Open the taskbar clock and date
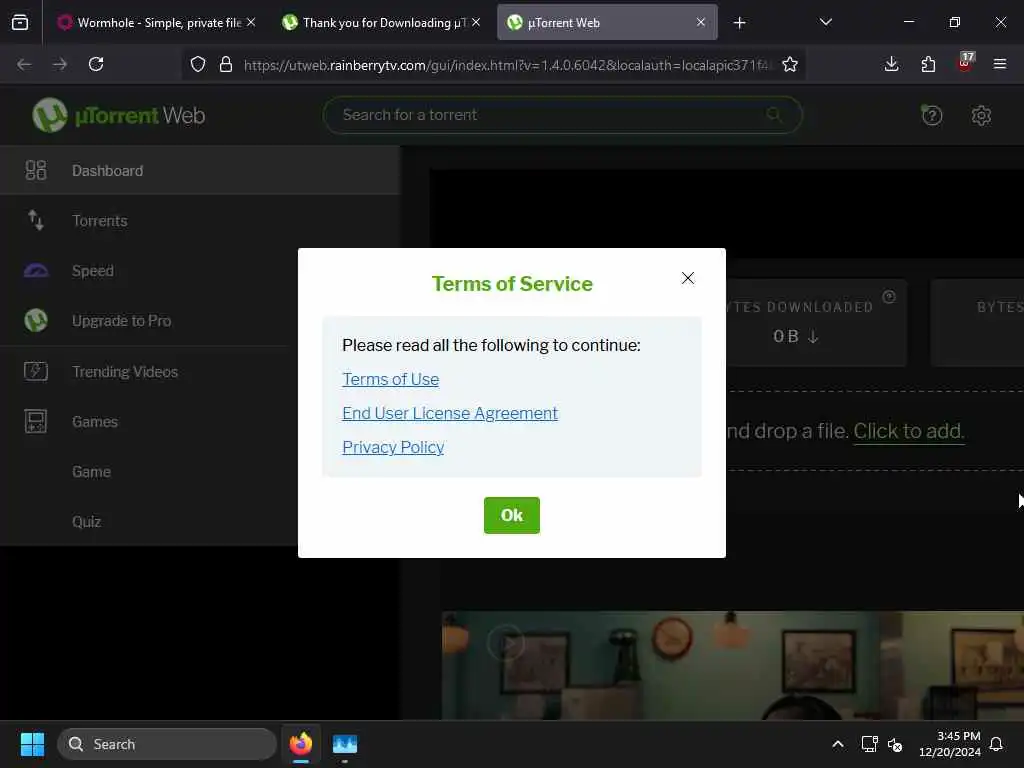Viewport: 1024px width, 768px height. click(950, 744)
